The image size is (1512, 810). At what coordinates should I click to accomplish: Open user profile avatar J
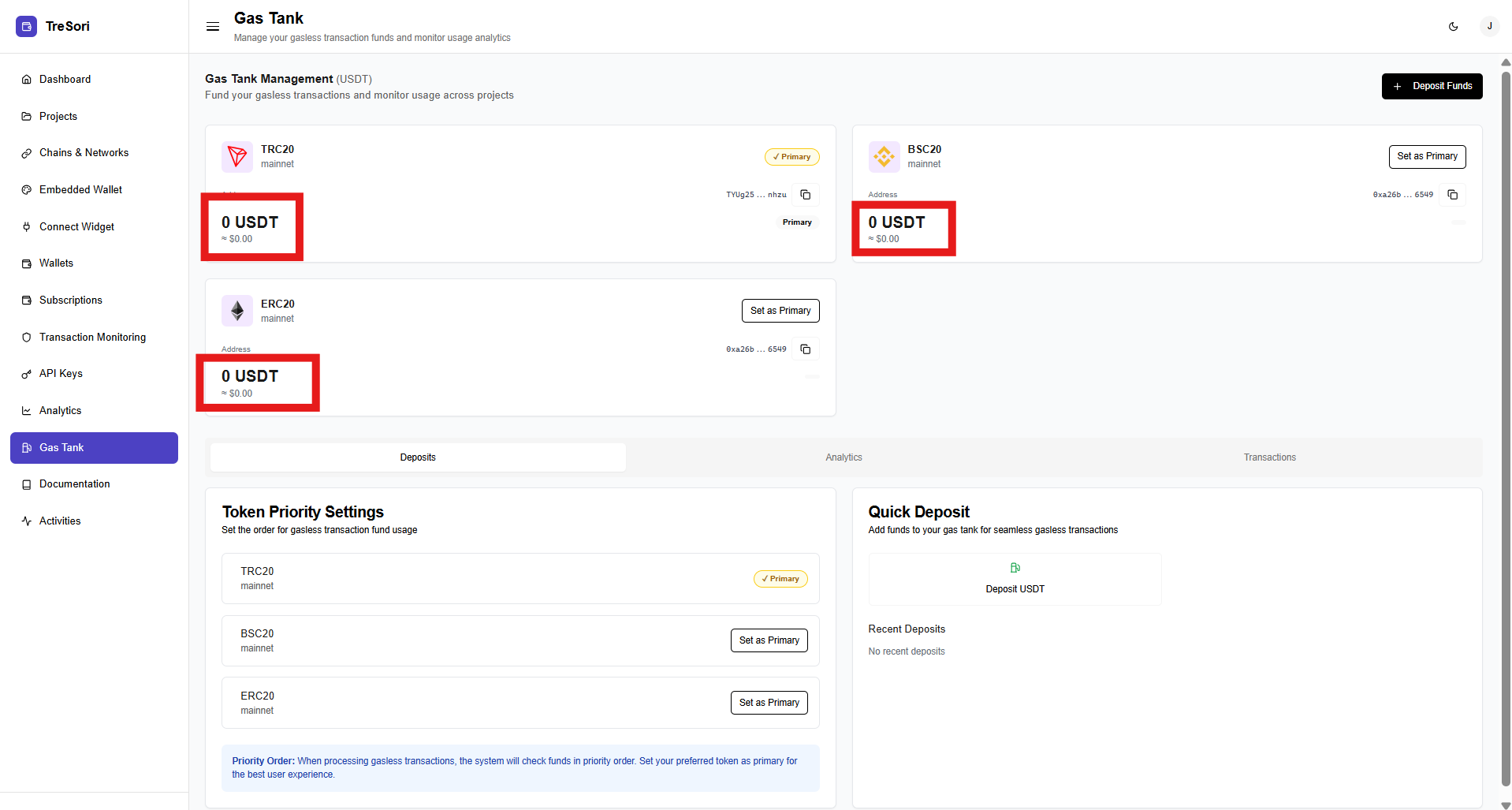coord(1489,26)
